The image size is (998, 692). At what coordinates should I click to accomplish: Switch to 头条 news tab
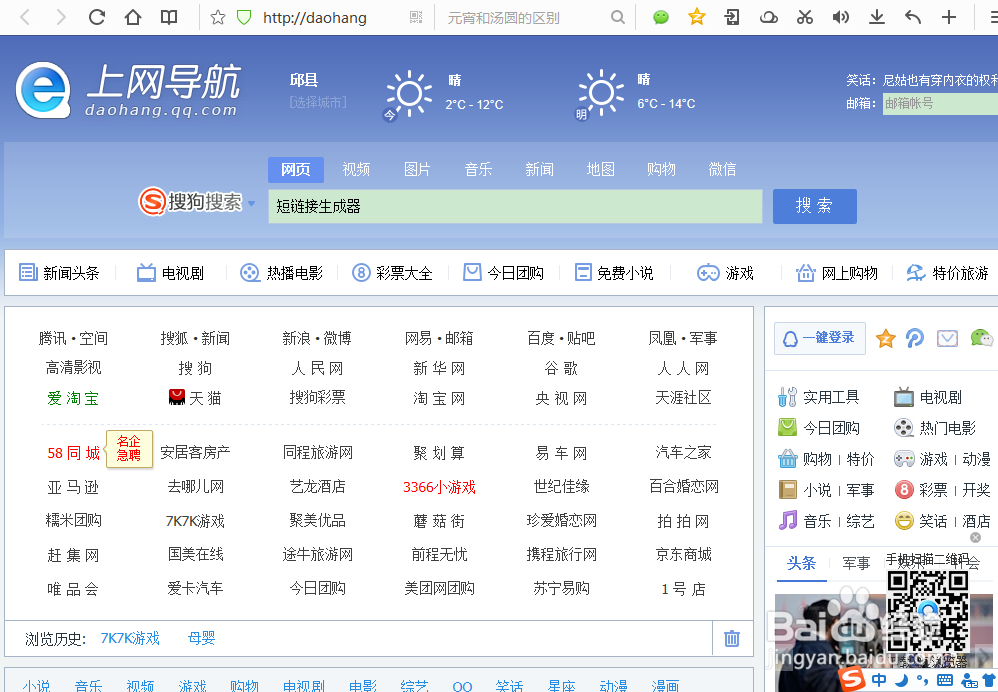coord(801,563)
